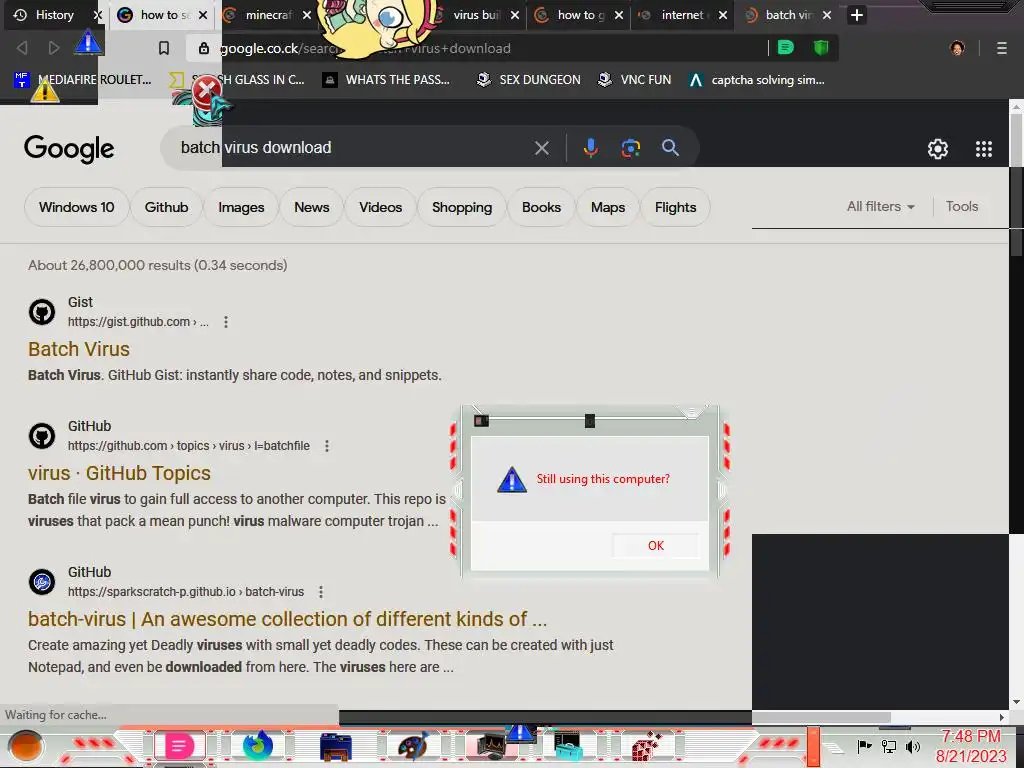Screen dimensions: 1024x768
Task: Switch to Shopping results
Action: [462, 207]
